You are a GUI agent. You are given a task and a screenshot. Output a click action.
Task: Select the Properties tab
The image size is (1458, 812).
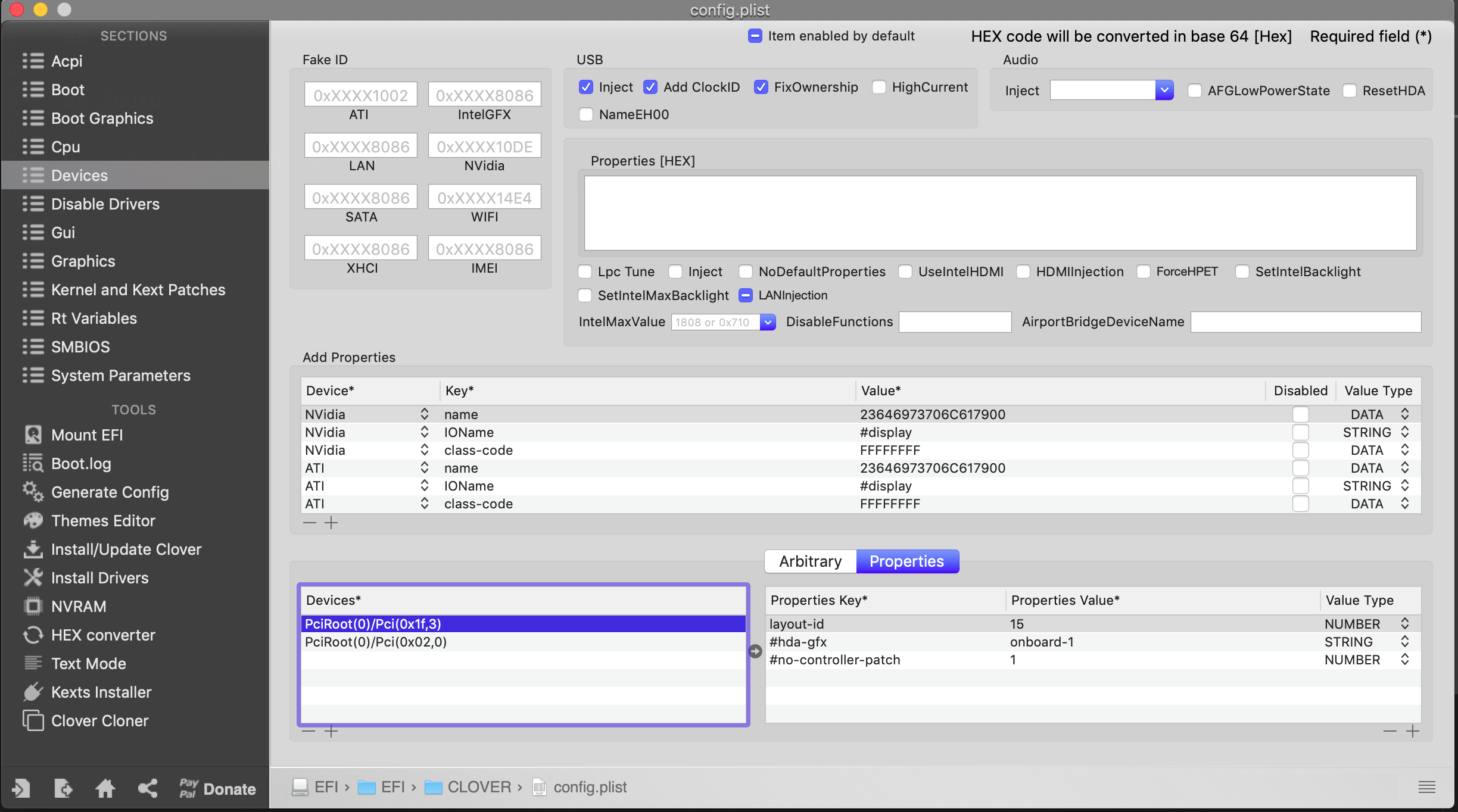pyautogui.click(x=907, y=561)
